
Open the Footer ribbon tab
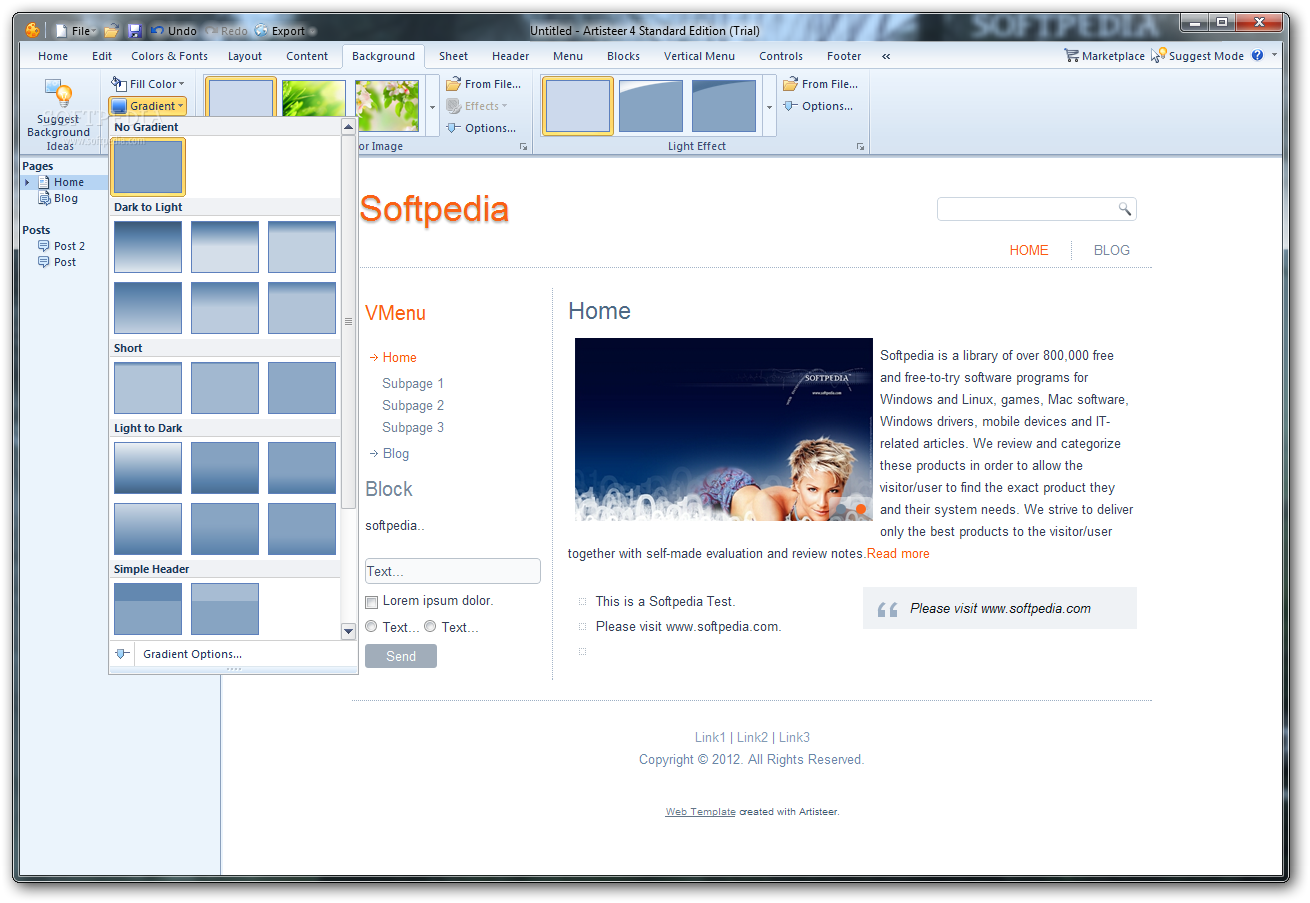point(844,56)
